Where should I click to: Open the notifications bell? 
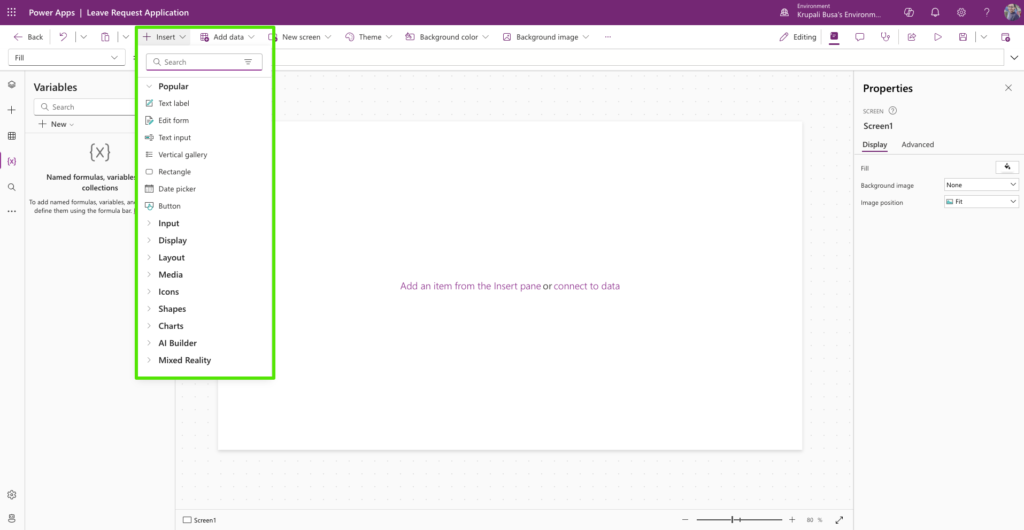(x=935, y=12)
